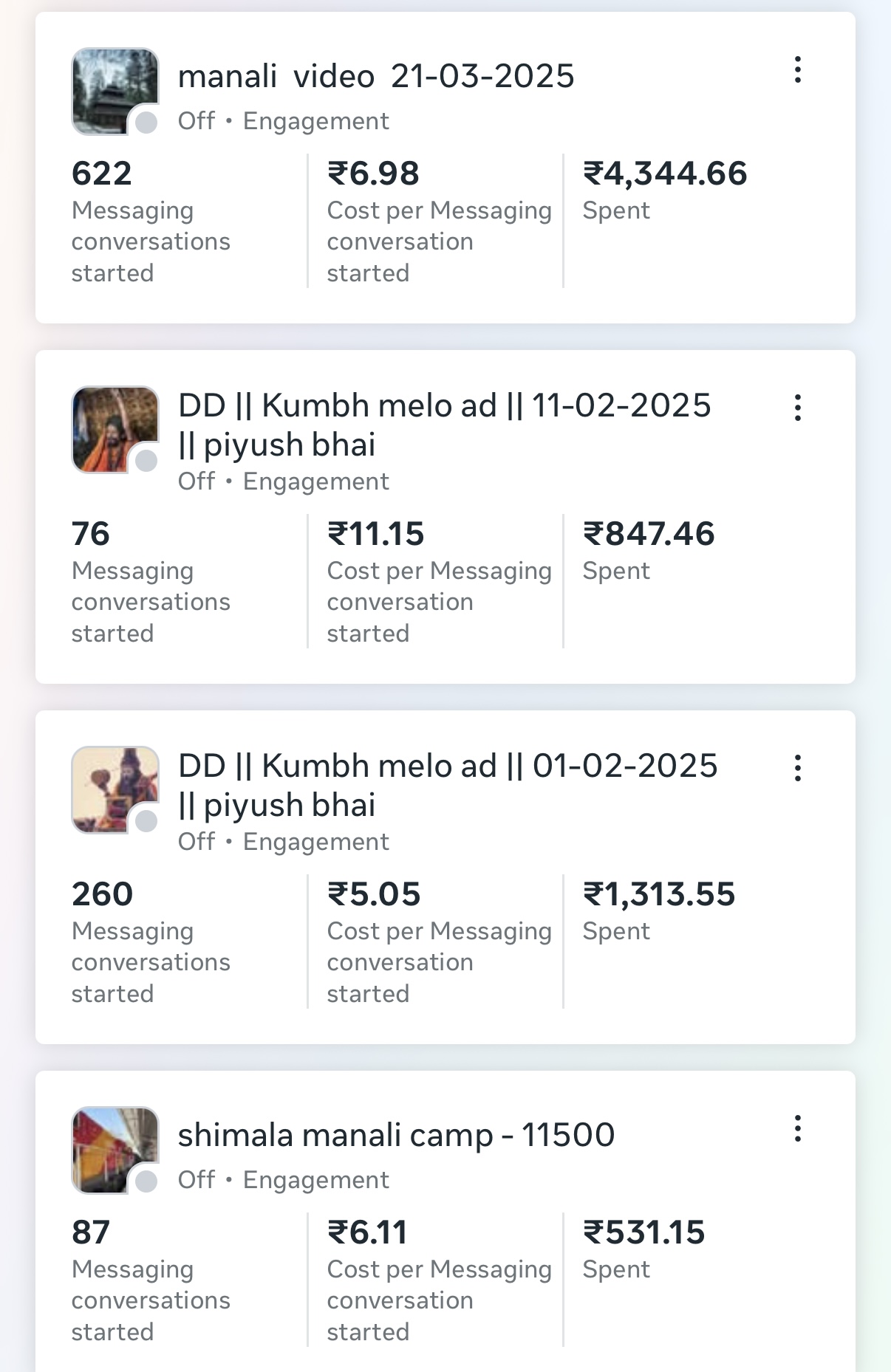Open the manali video 21-03-2025 campaign title

[376, 77]
